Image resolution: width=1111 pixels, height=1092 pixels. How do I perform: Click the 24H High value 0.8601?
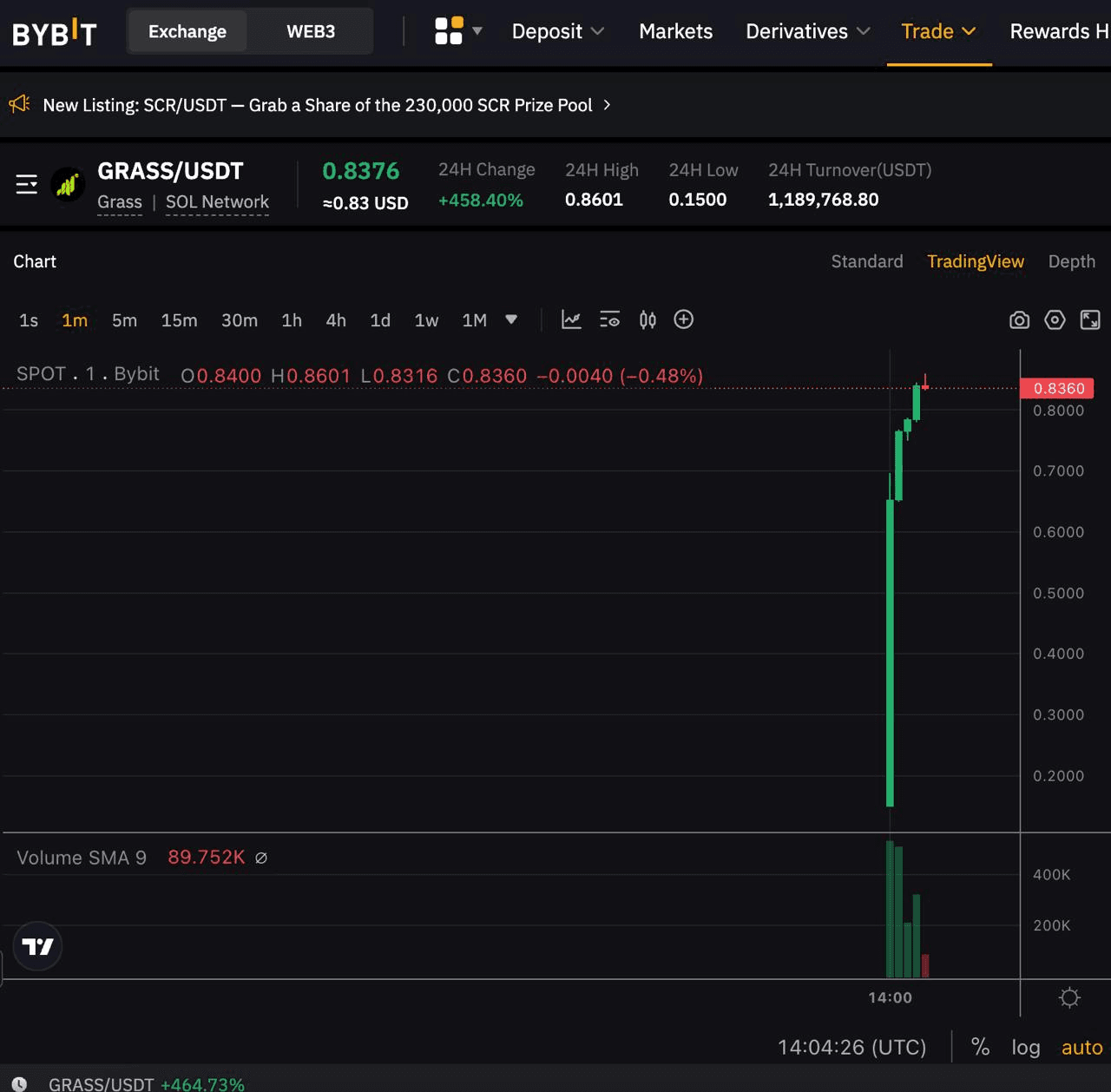tap(594, 200)
